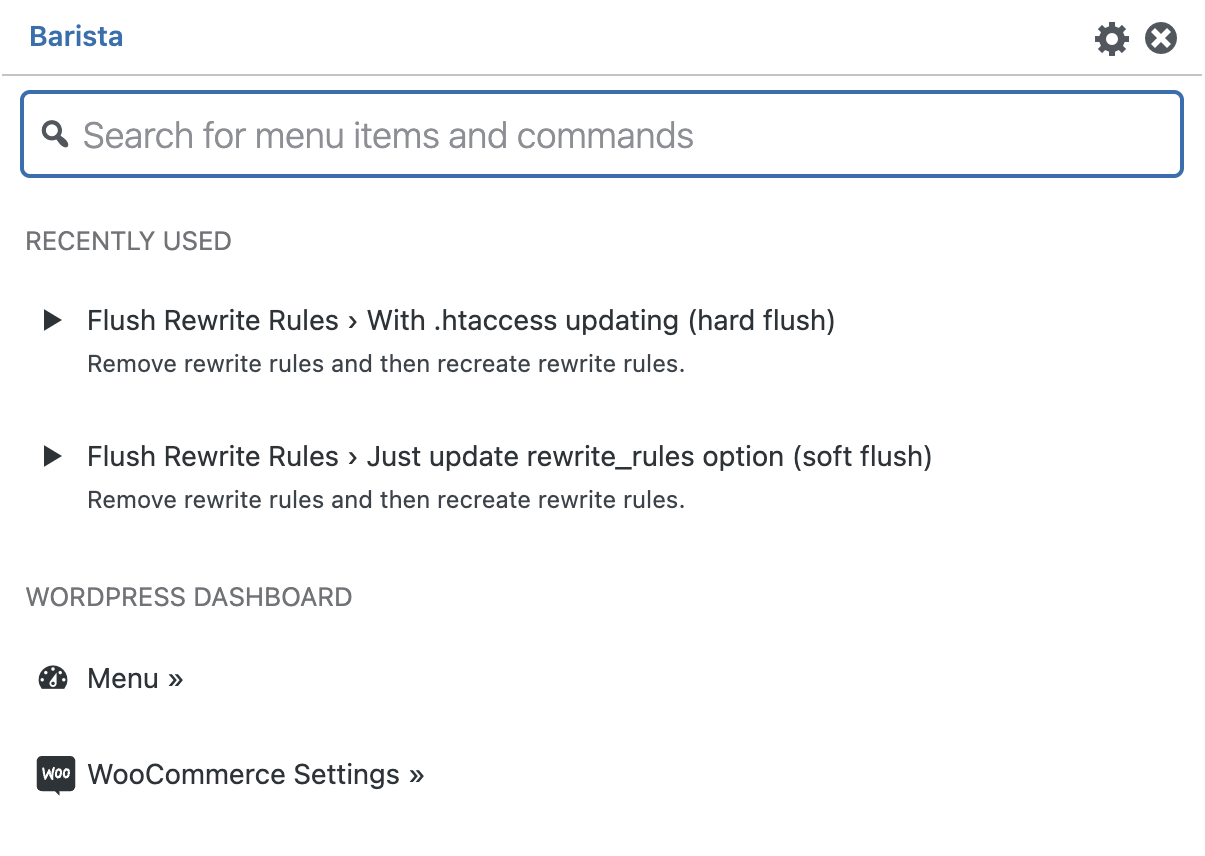The height and width of the screenshot is (856, 1205).
Task: Open the WooCommerce Settings item
Action: (x=243, y=775)
